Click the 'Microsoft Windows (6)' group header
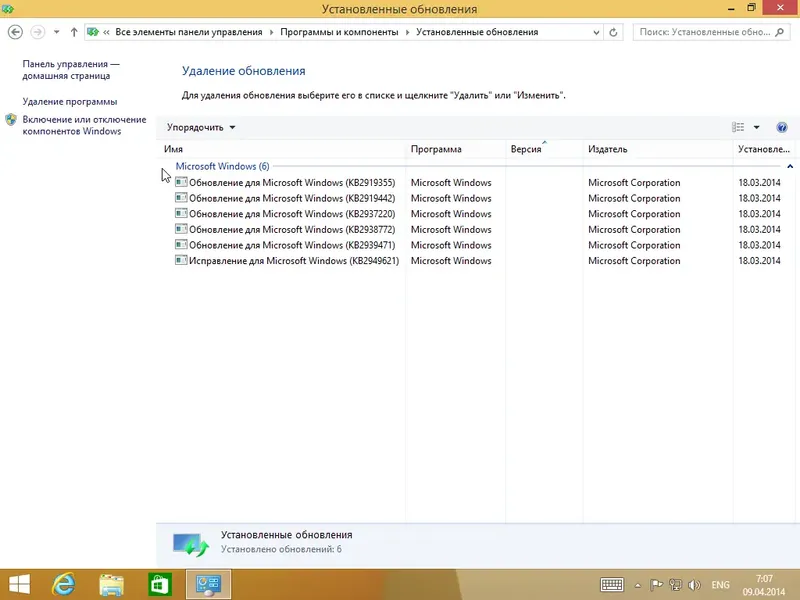This screenshot has height=600, width=800. 222,166
